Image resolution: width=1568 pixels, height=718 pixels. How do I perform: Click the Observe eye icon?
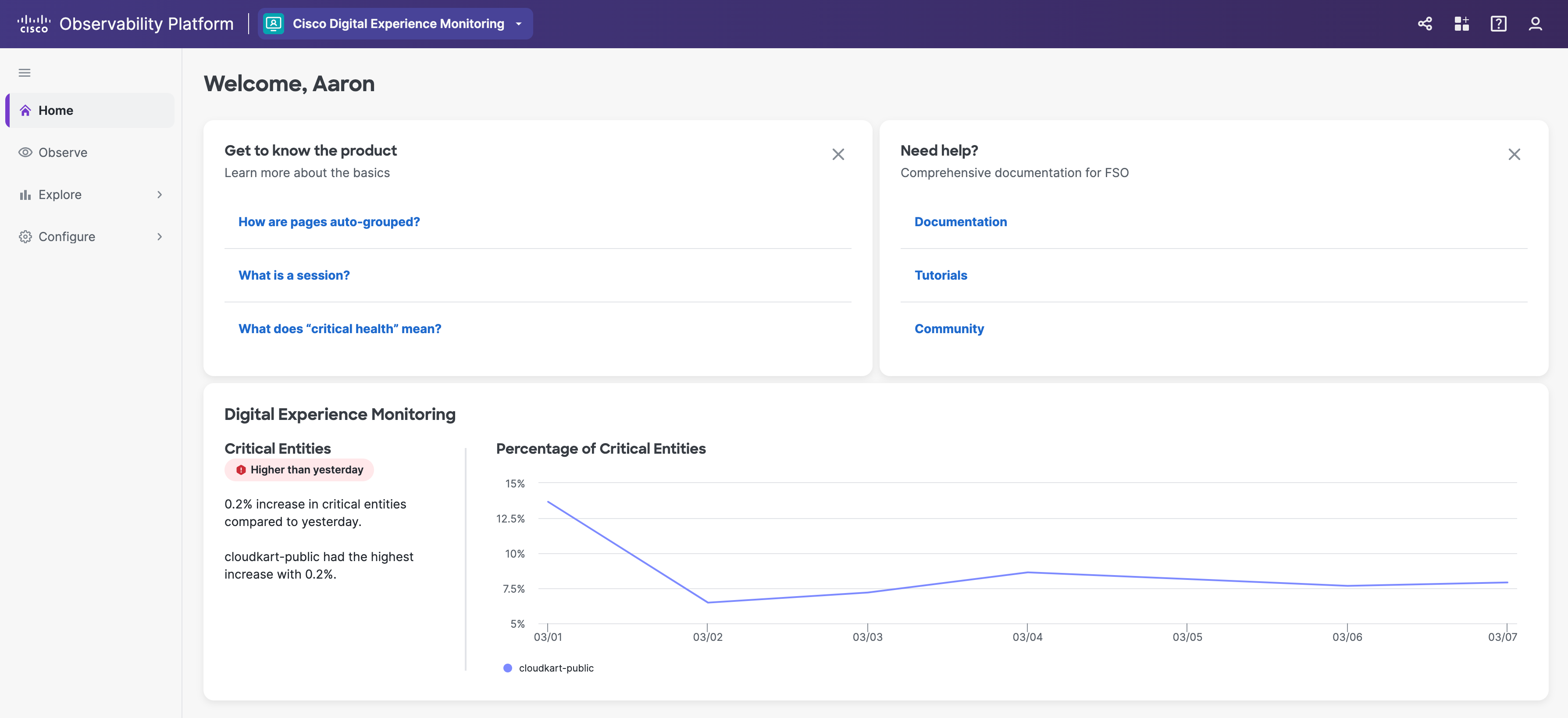(x=25, y=152)
